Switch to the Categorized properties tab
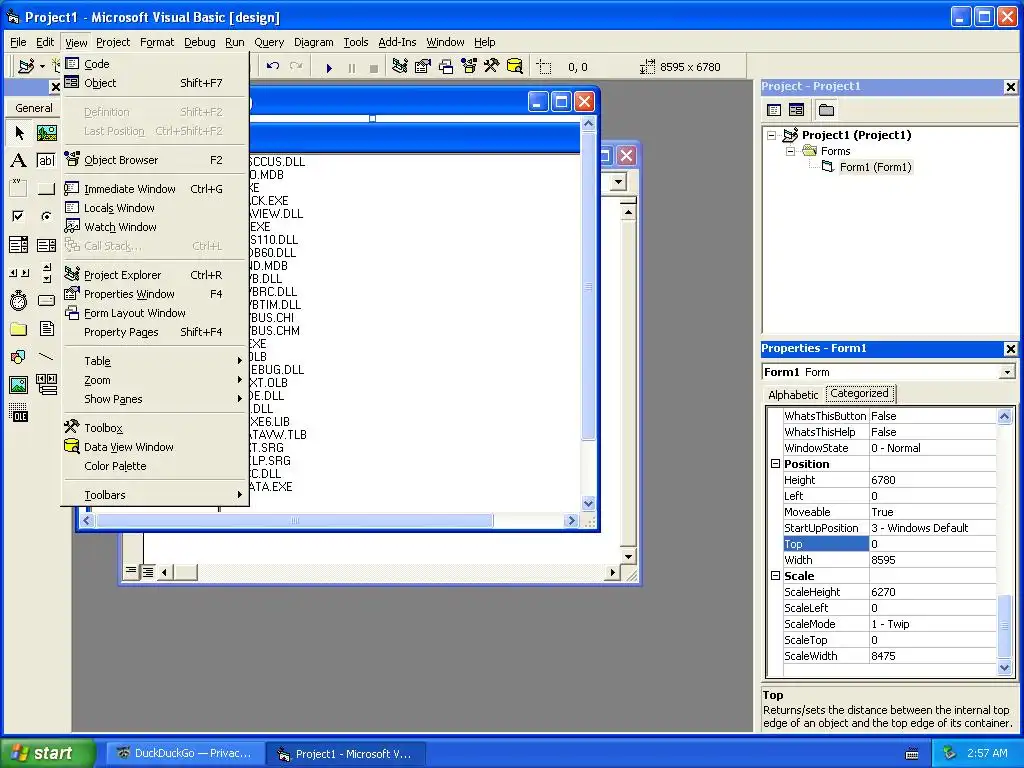 point(859,393)
